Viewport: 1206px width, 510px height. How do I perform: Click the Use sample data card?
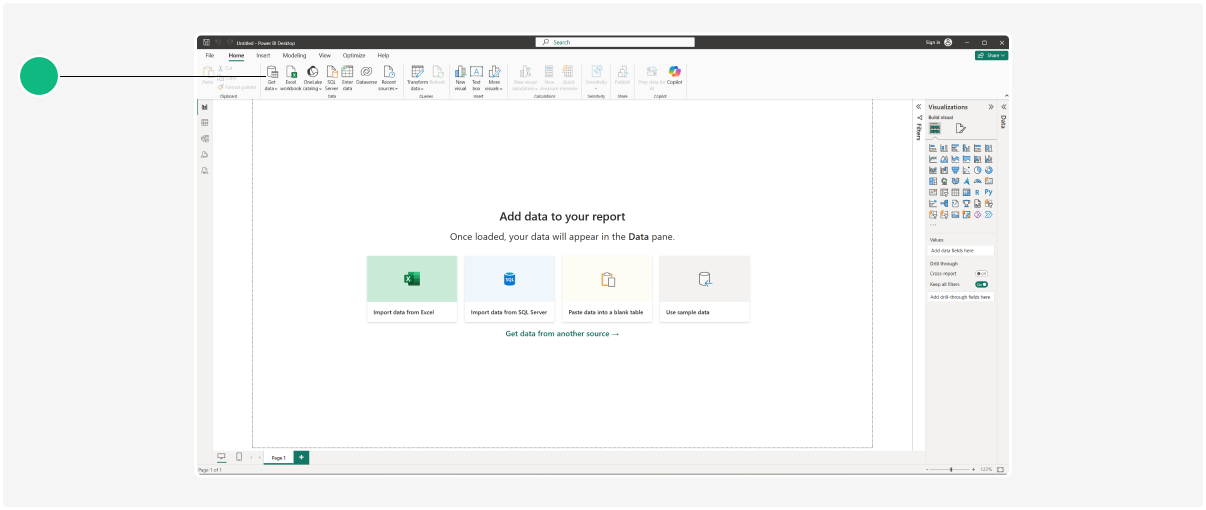(704, 289)
